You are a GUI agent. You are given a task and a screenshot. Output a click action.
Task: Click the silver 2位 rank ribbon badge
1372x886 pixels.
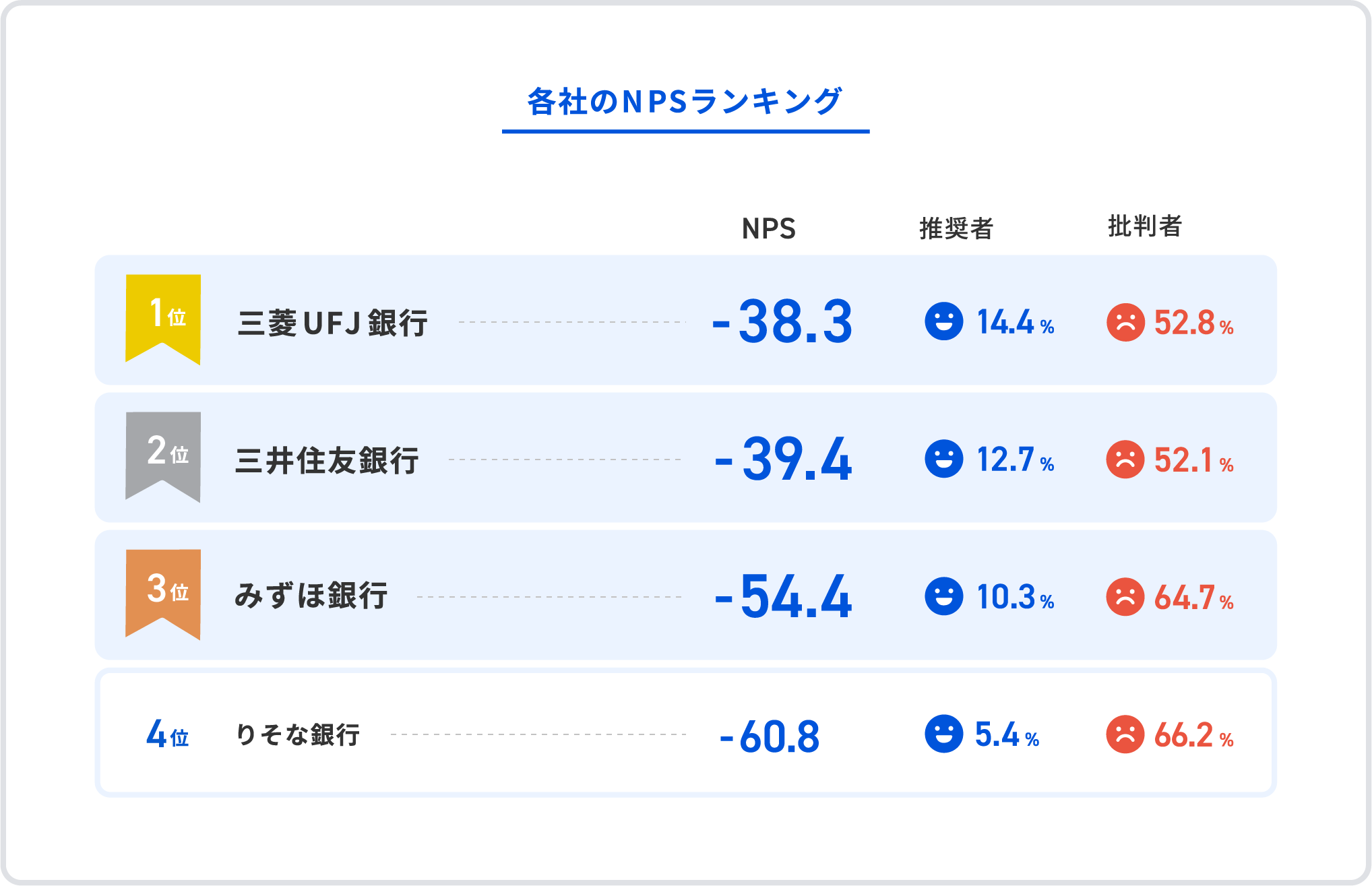[x=163, y=454]
